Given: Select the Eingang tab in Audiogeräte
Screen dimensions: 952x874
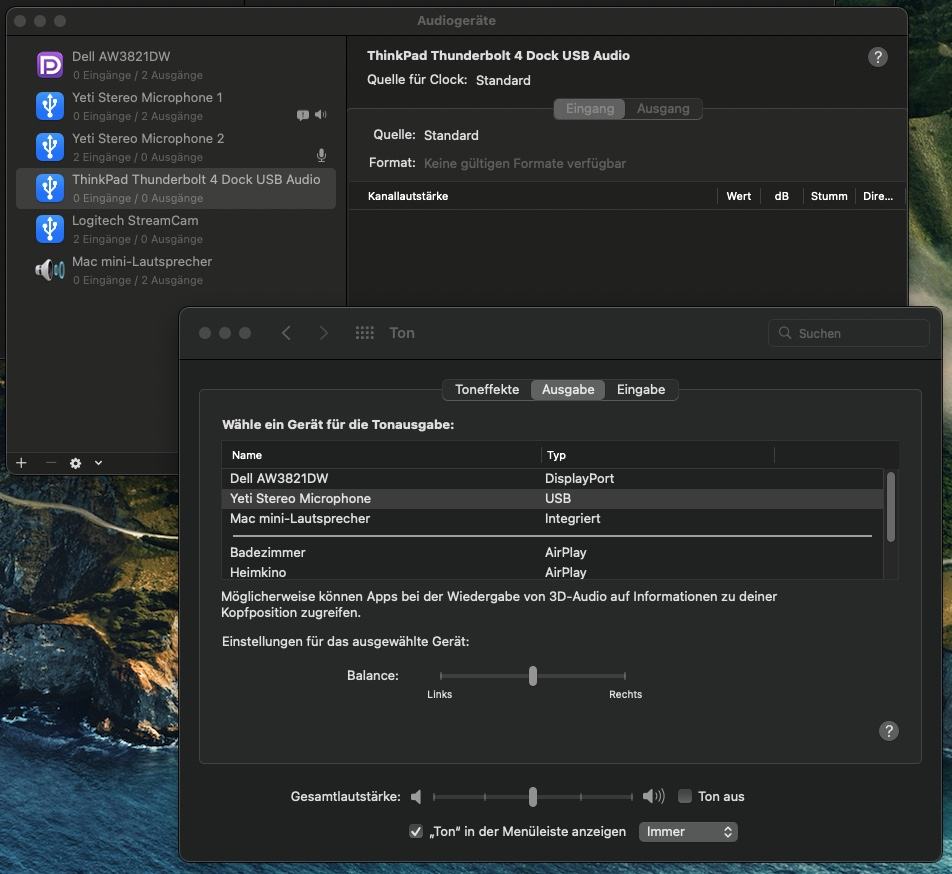Looking at the screenshot, I should tap(590, 109).
